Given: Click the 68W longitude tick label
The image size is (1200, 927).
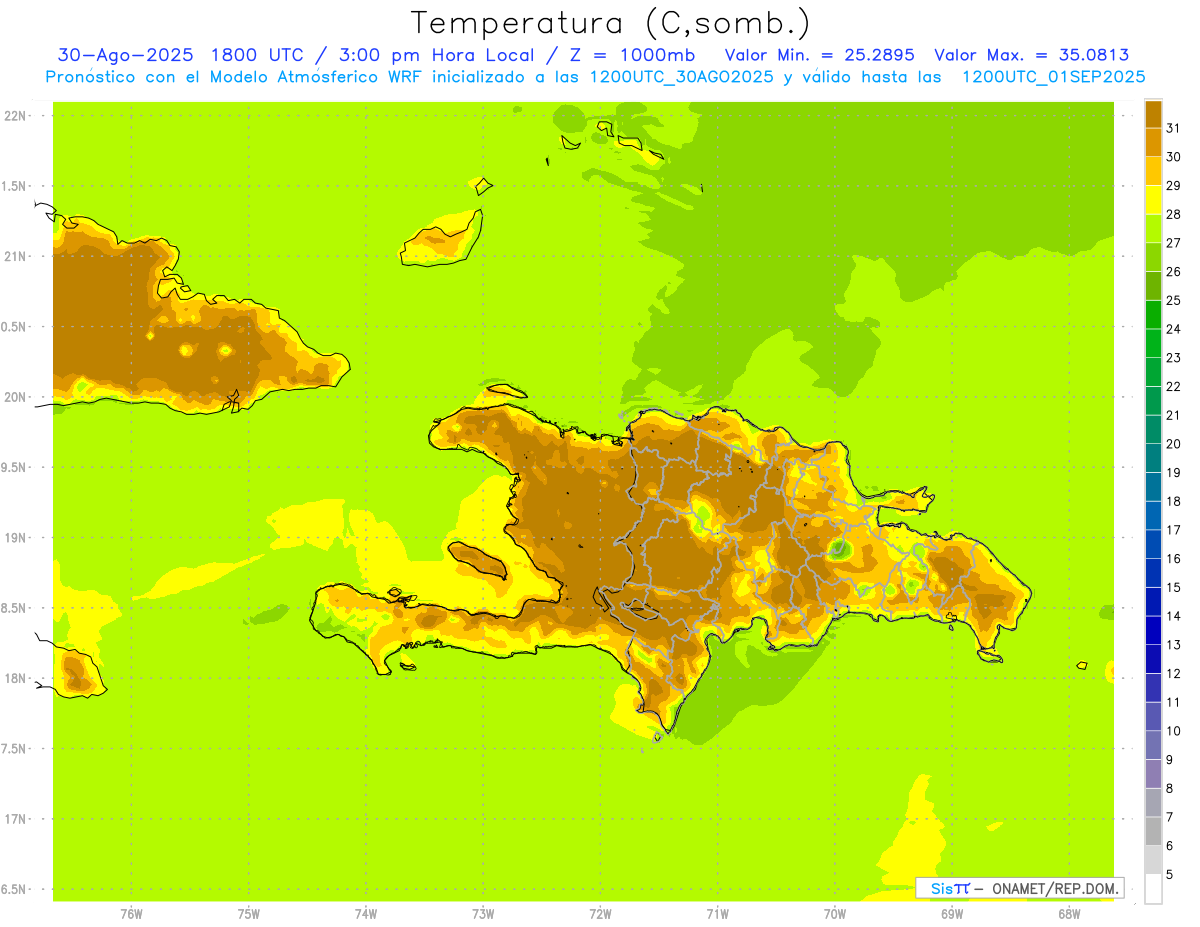Looking at the screenshot, I should 1069,913.
